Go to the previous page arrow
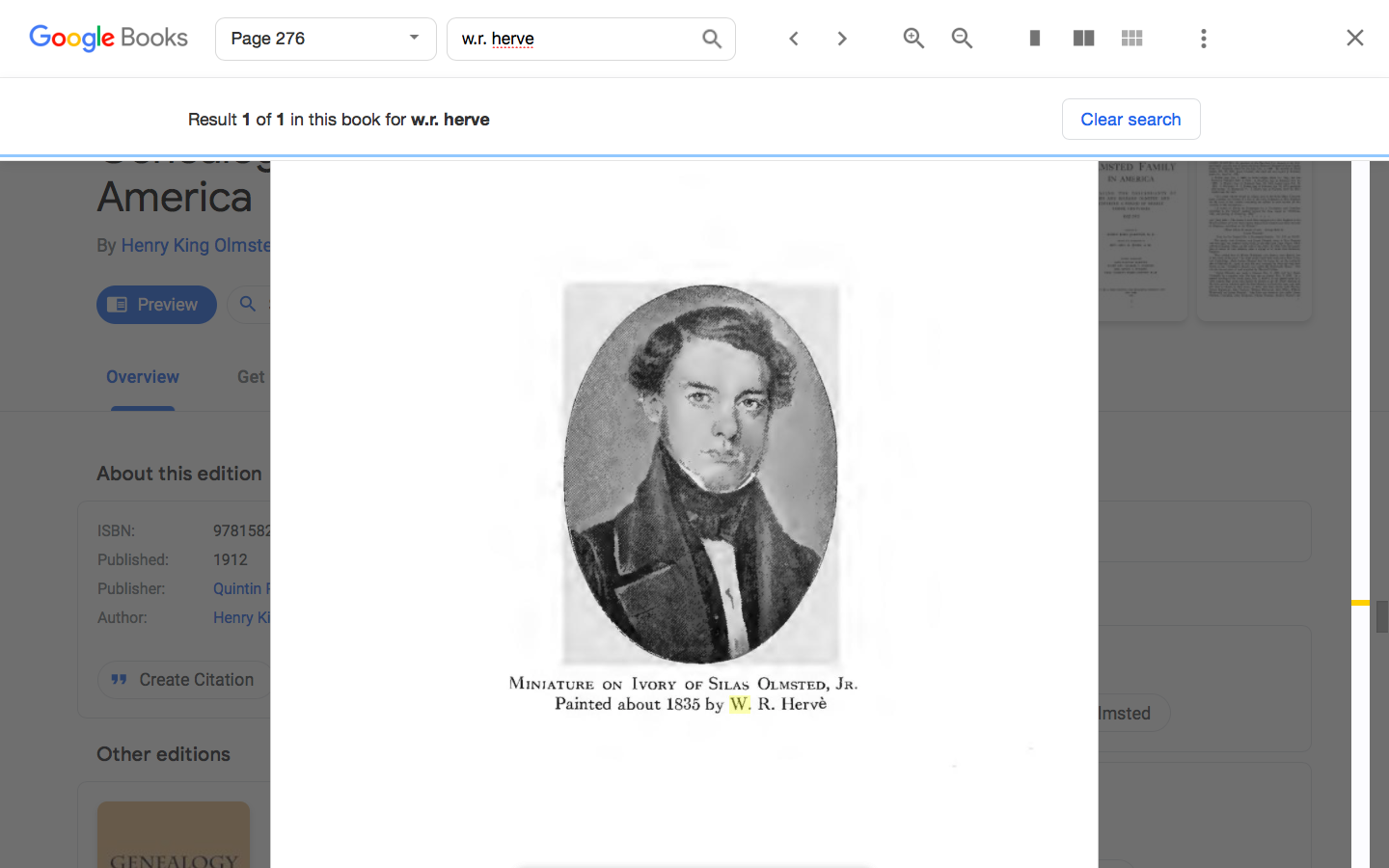Viewport: 1389px width, 868px height. pyautogui.click(x=794, y=39)
